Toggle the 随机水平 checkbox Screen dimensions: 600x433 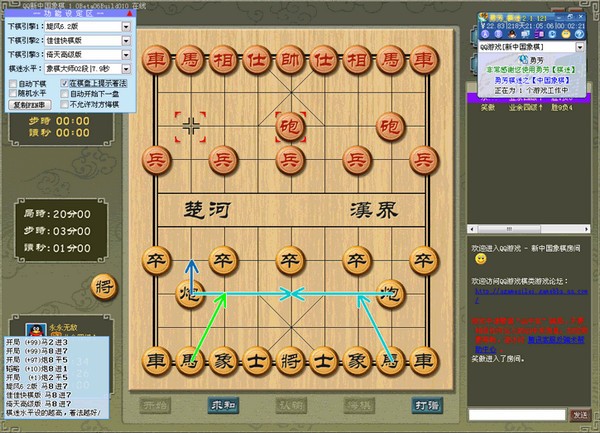pos(13,93)
